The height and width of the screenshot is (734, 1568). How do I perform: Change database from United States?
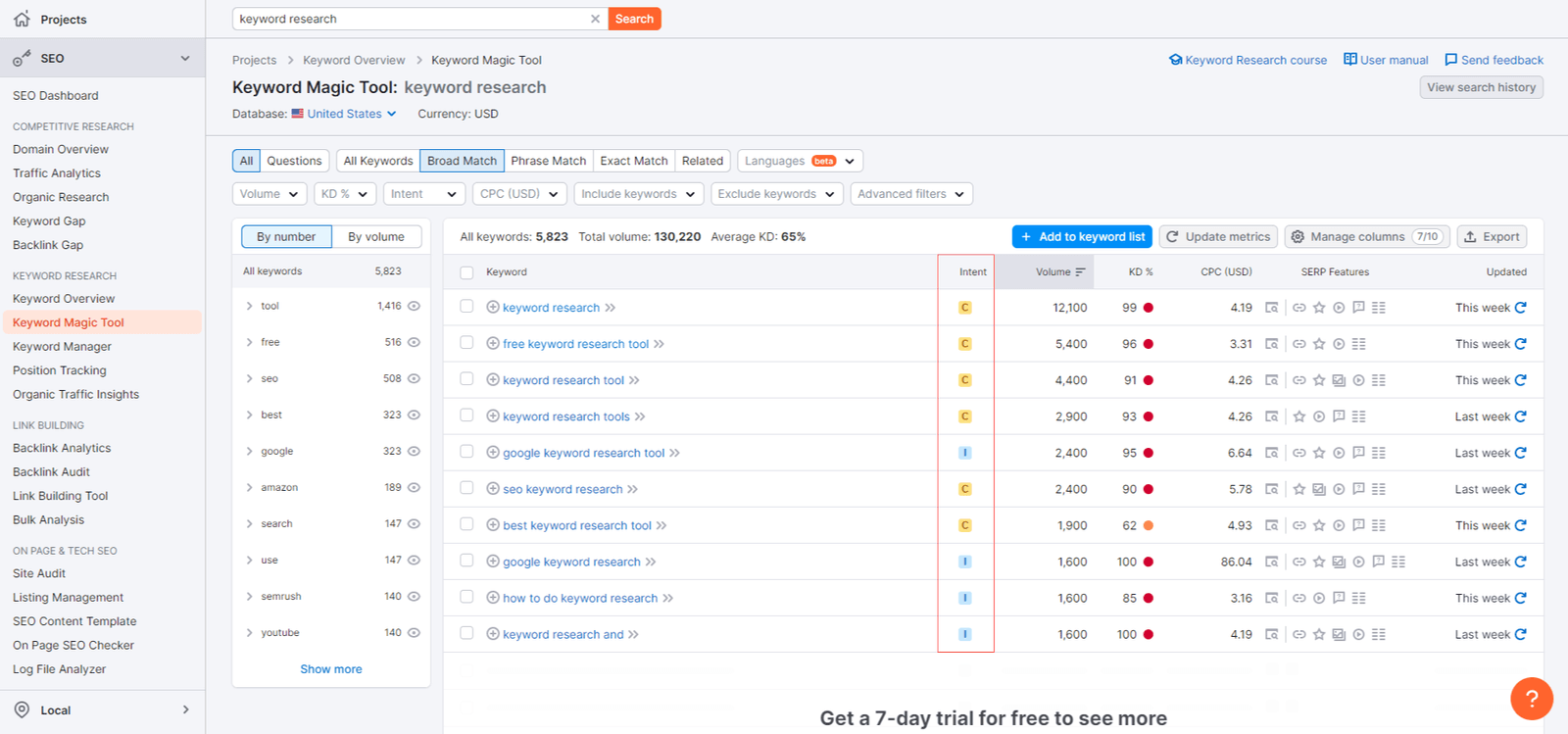[344, 114]
